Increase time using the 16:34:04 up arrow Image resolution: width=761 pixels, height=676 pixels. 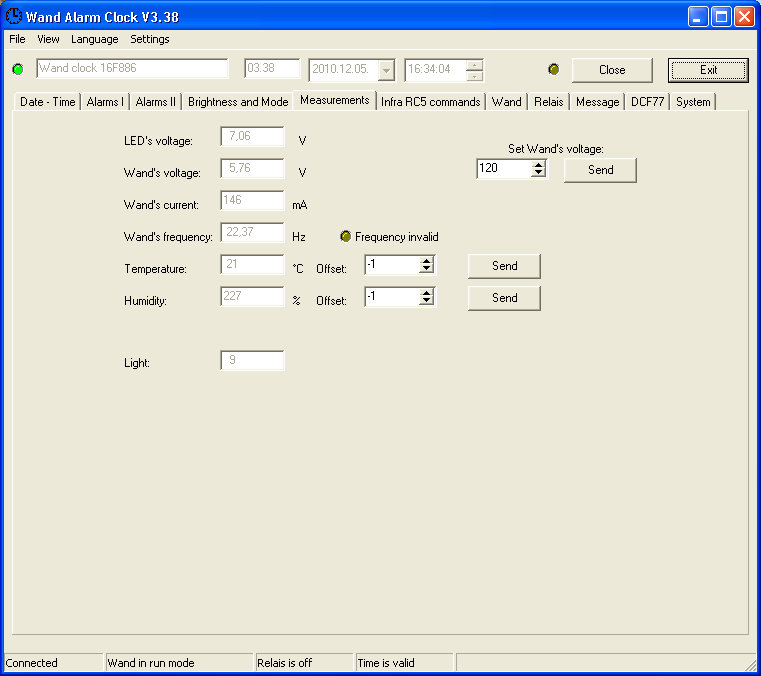474,66
